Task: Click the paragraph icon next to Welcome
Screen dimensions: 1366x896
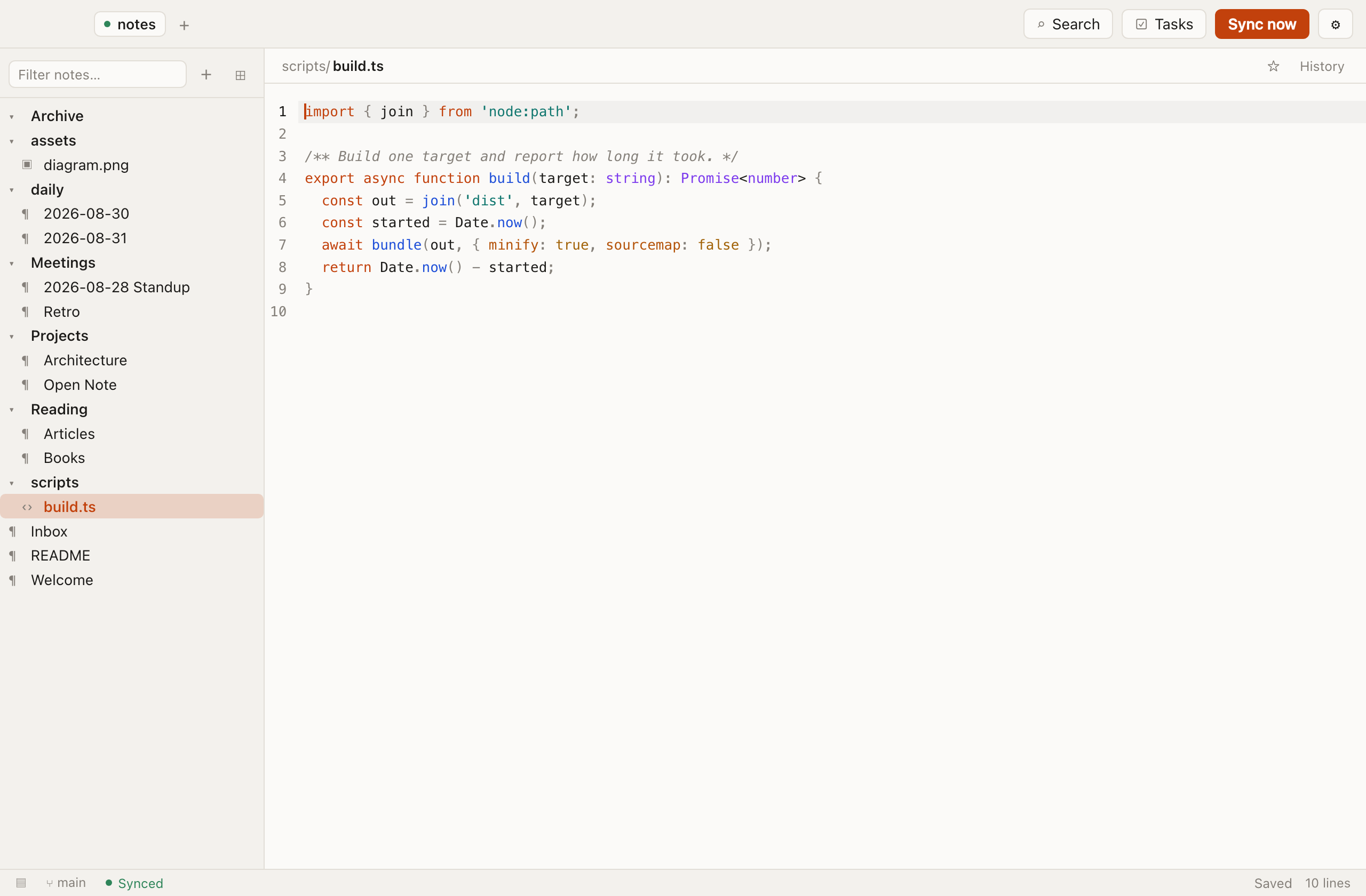Action: pyautogui.click(x=13, y=580)
